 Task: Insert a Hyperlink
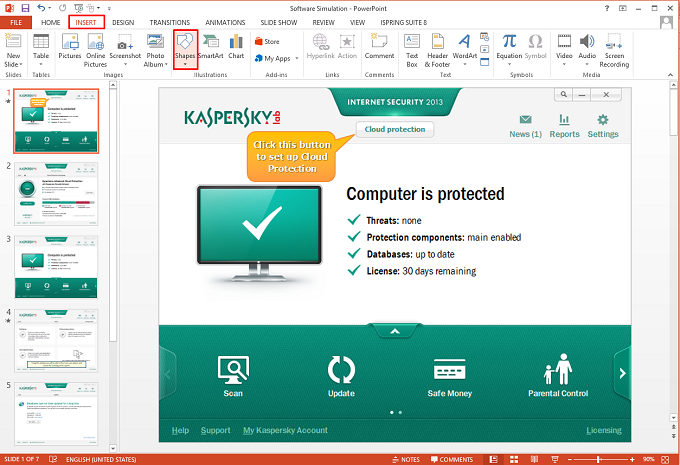coord(320,47)
